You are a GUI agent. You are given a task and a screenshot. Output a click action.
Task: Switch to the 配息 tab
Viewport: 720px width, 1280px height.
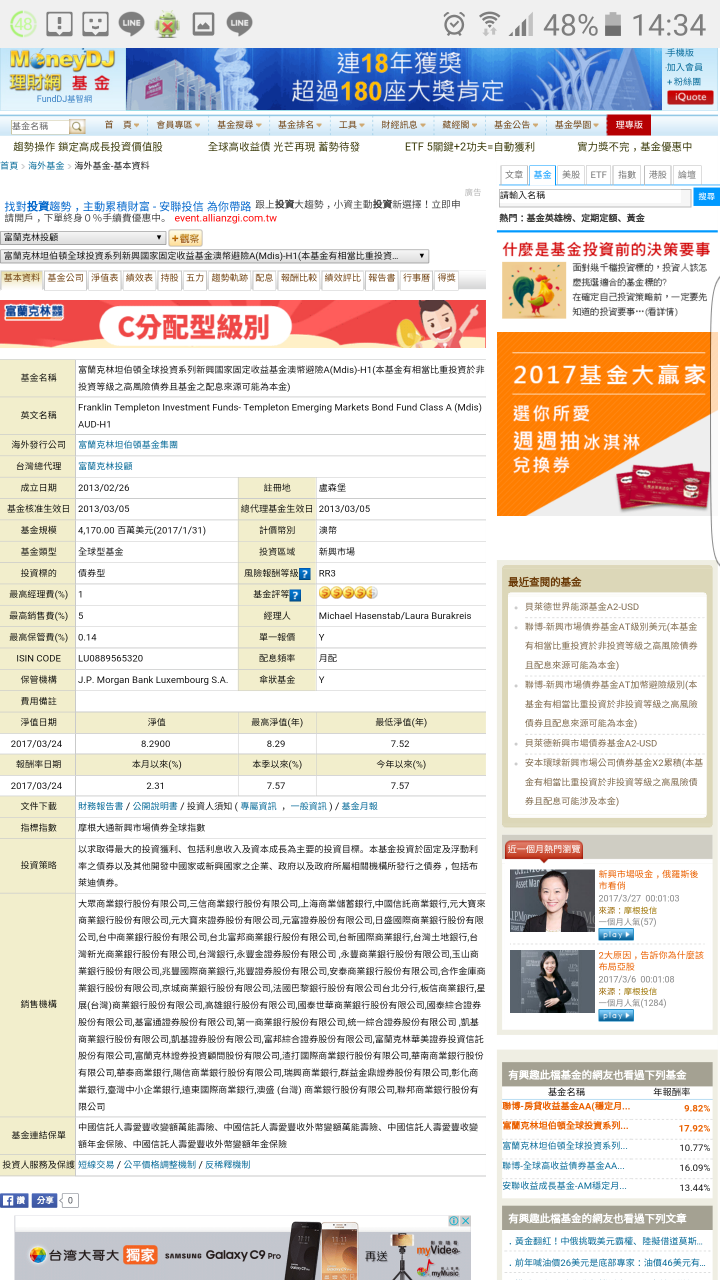264,278
